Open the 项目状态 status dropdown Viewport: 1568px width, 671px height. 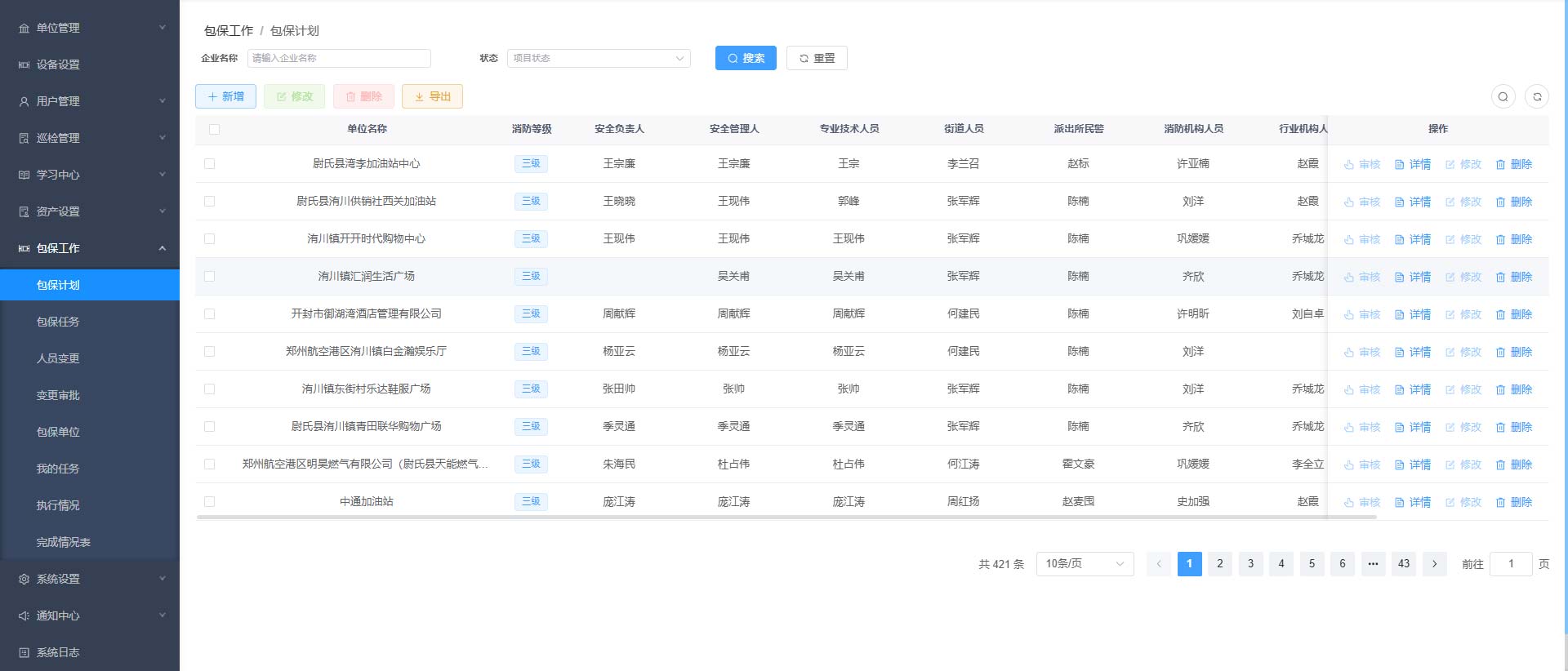599,59
